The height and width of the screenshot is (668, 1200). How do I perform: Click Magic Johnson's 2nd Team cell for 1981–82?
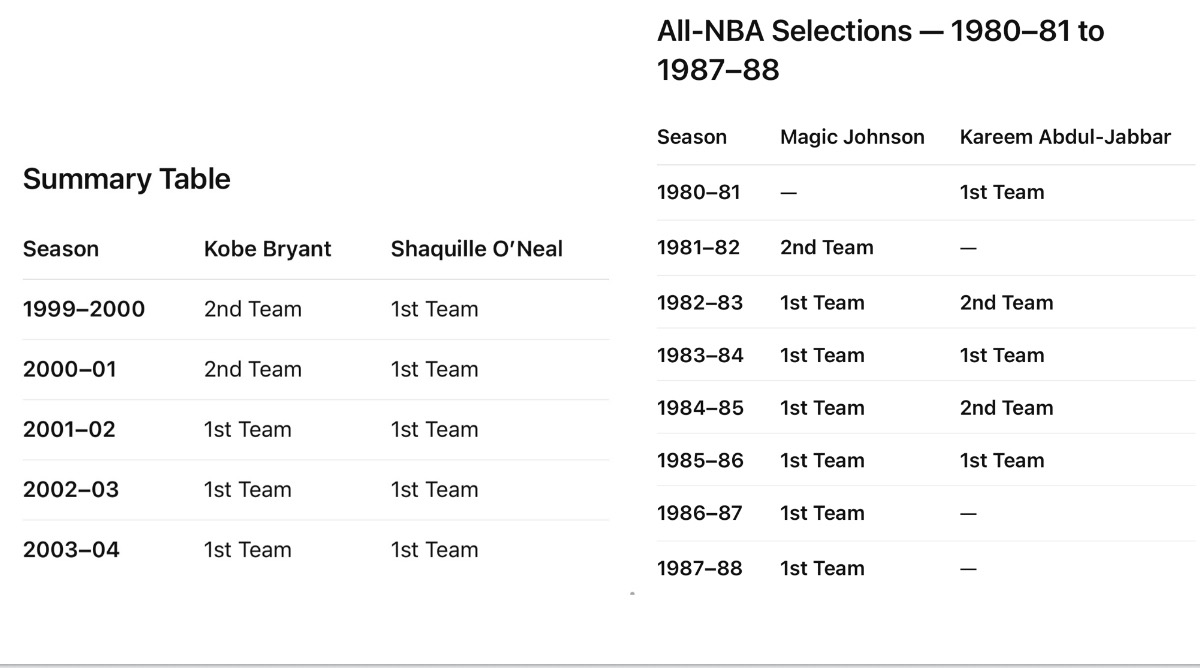(x=826, y=247)
